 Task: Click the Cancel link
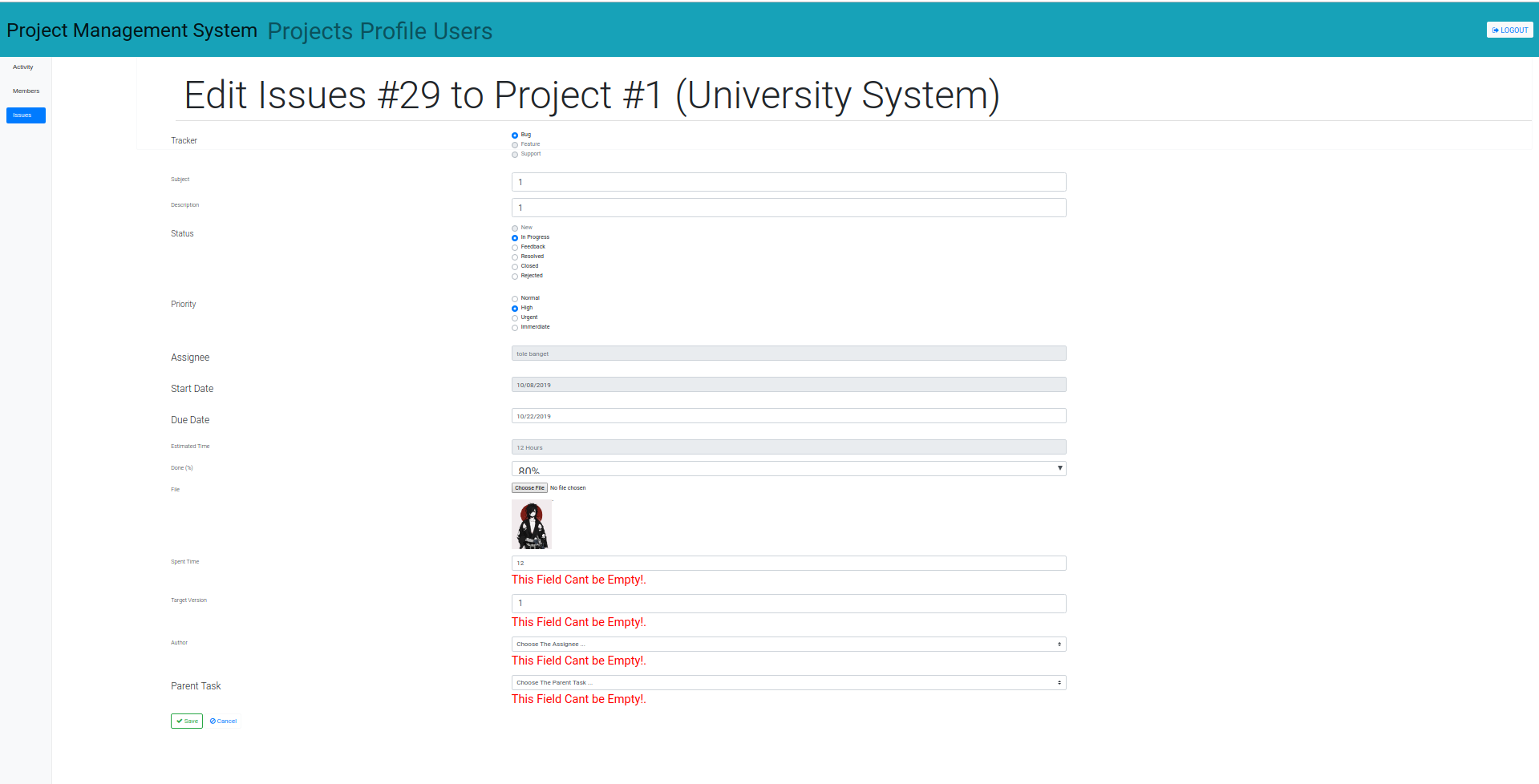(x=224, y=721)
